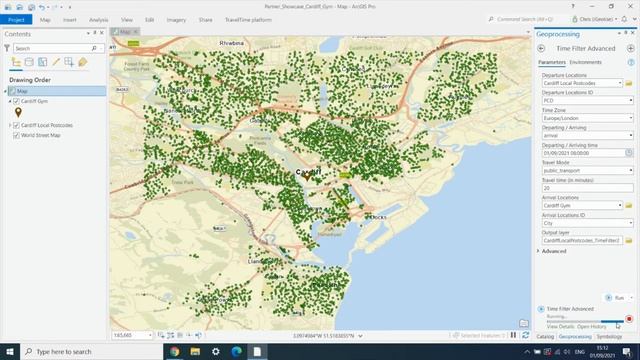
Task: Open the geoprocessing tool help icon
Action: pyautogui.click(x=631, y=62)
